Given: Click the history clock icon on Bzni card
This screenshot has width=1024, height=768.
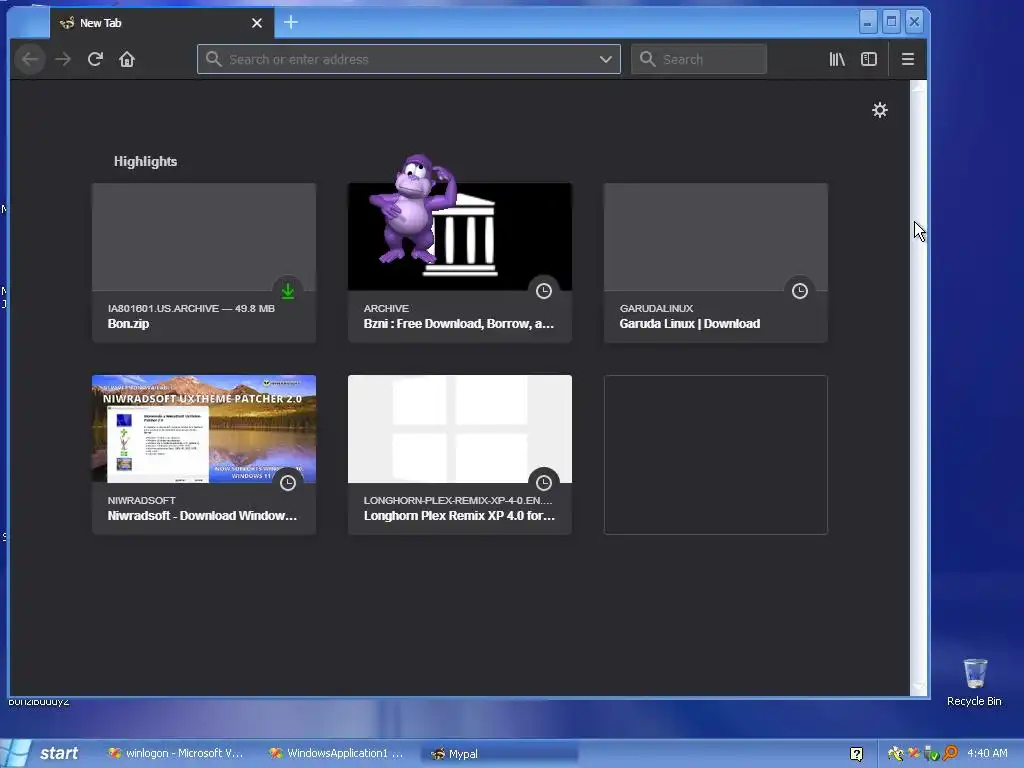Looking at the screenshot, I should point(544,291).
